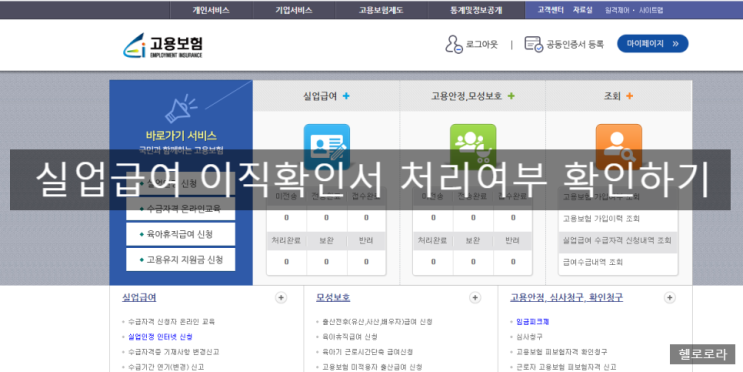
Task: Click the arrow chevrons on 마이페이지 button
Action: click(675, 44)
